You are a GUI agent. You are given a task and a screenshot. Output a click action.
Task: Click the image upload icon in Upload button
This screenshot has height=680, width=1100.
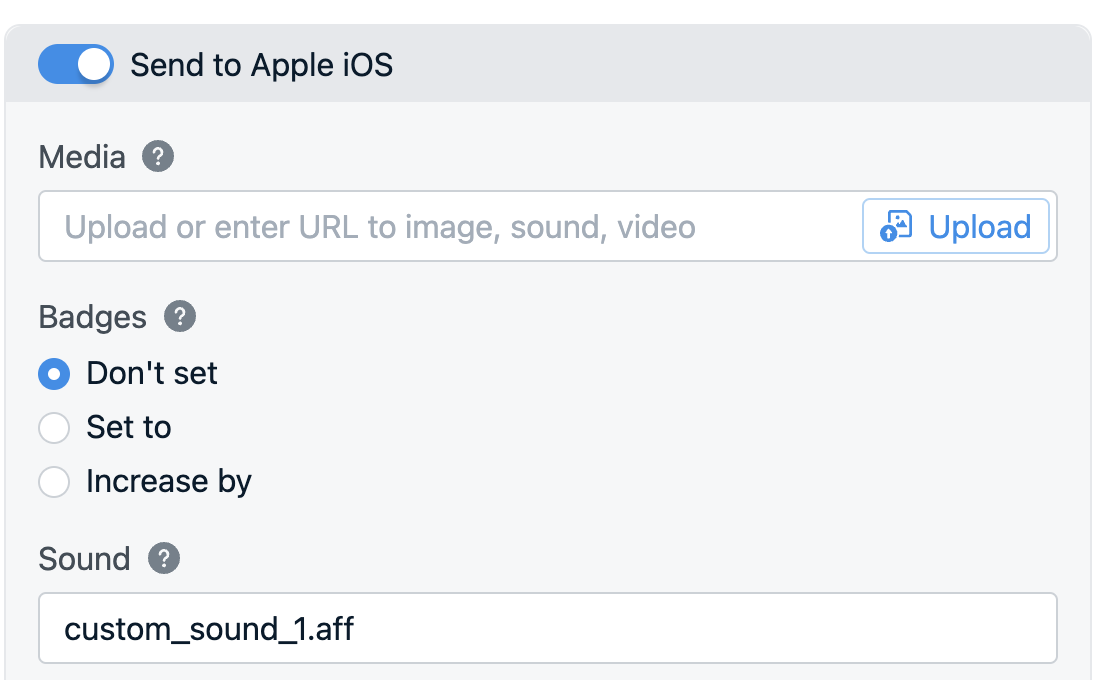pos(896,227)
